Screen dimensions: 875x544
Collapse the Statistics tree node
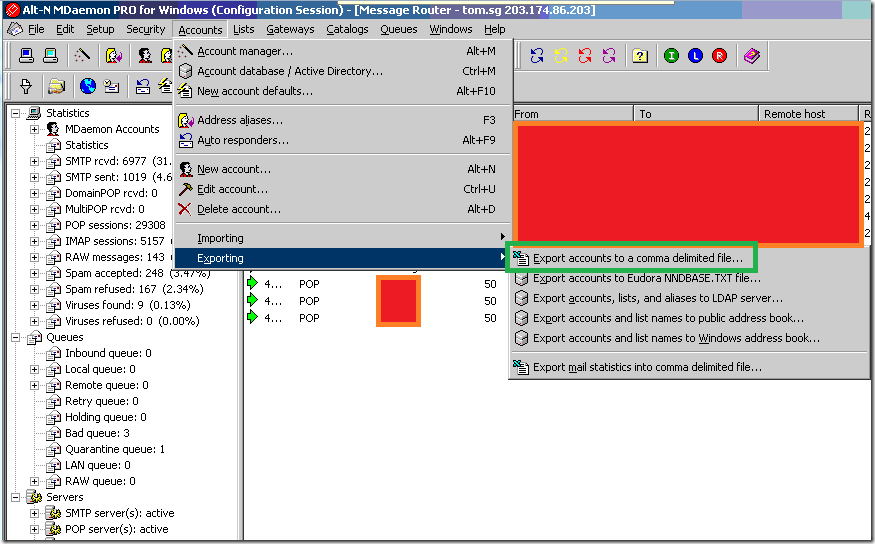click(x=16, y=113)
